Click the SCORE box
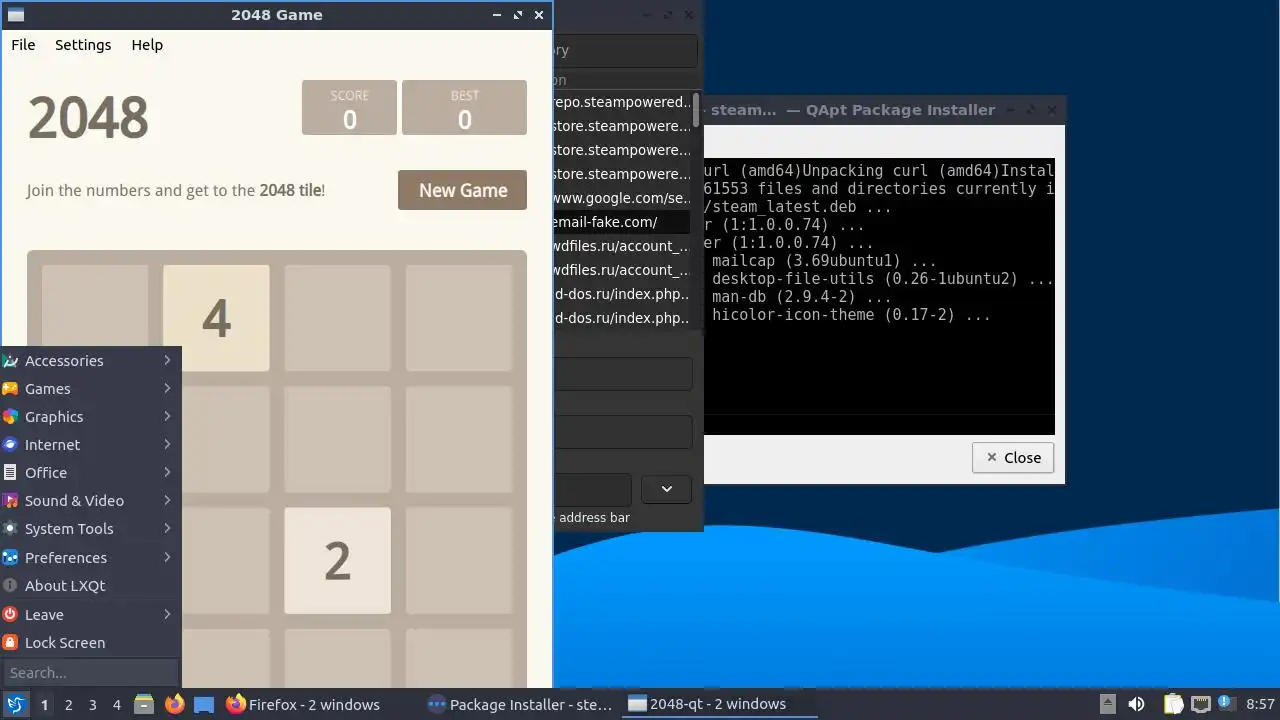 coord(349,107)
